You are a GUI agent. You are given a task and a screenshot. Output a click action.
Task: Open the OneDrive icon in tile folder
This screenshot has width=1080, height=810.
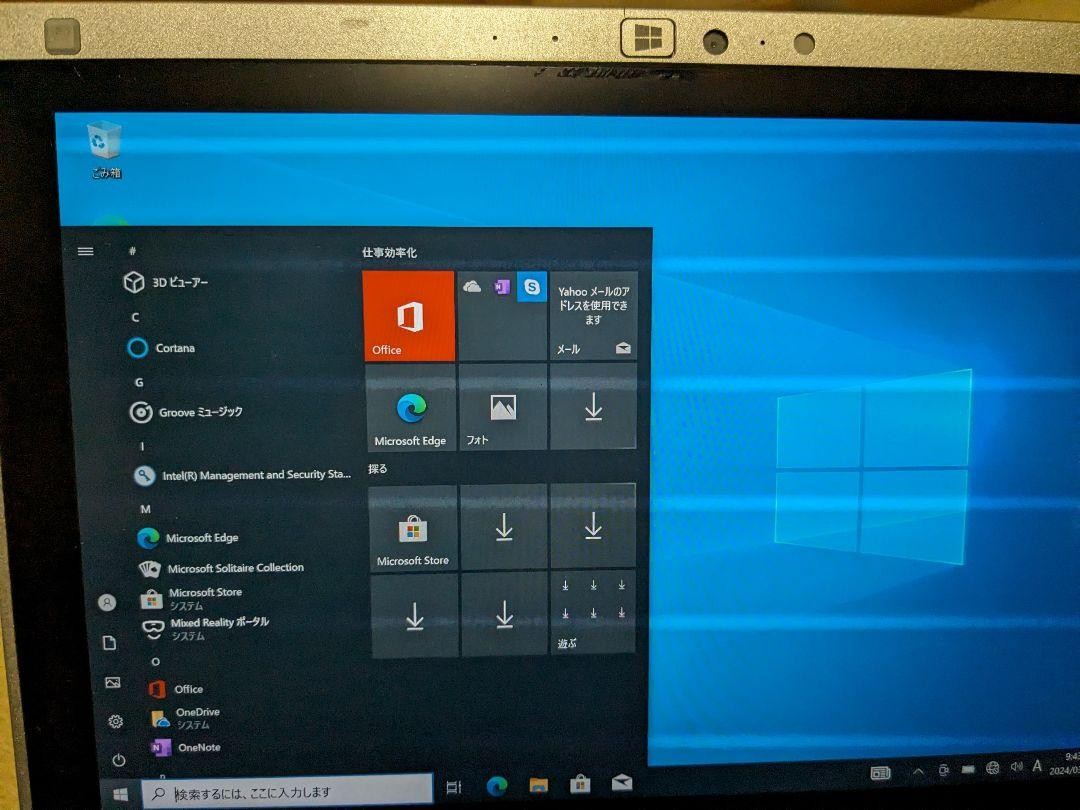point(472,287)
